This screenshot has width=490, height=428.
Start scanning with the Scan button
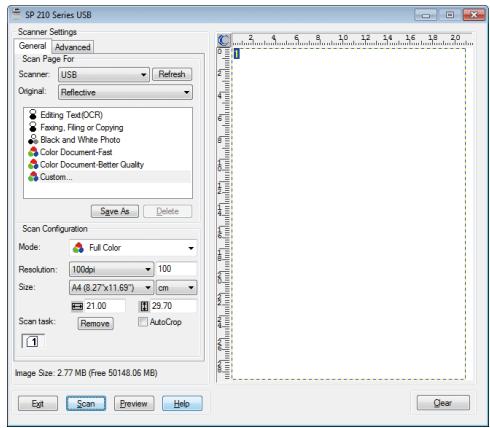pos(86,404)
